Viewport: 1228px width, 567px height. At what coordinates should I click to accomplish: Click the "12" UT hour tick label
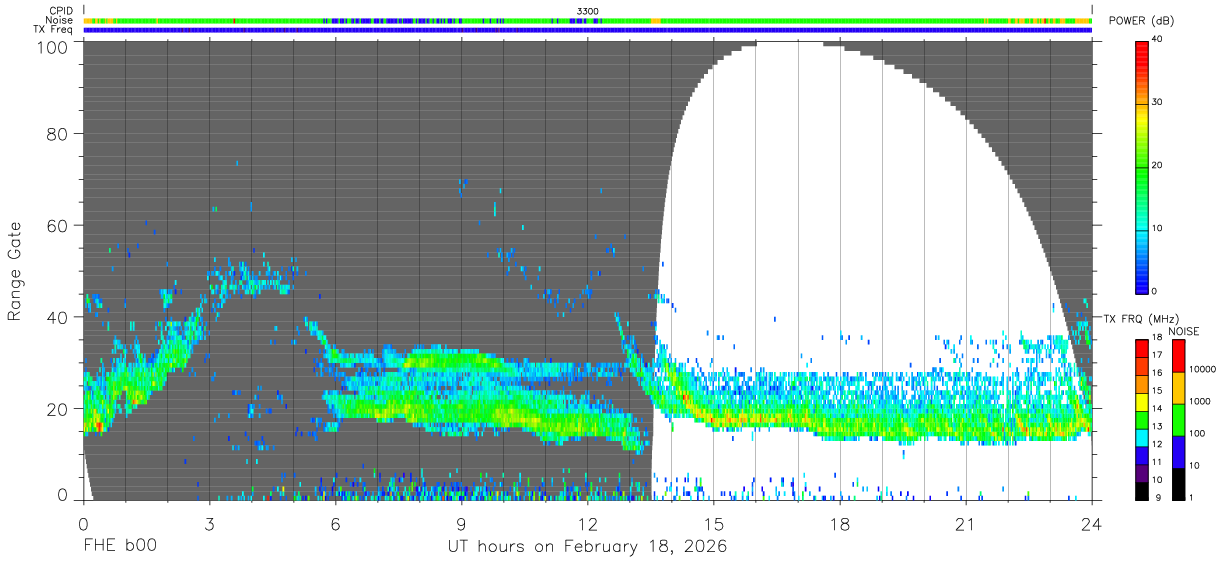587,524
